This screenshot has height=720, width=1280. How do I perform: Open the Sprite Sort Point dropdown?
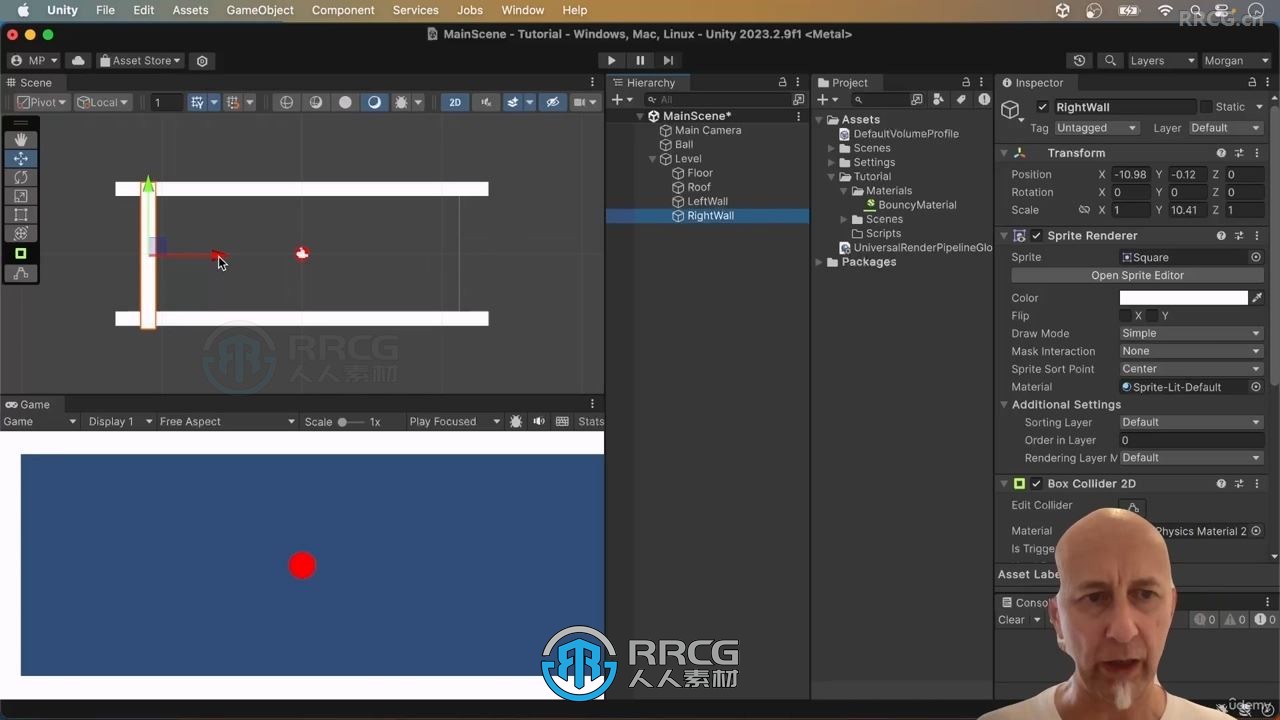click(1191, 369)
